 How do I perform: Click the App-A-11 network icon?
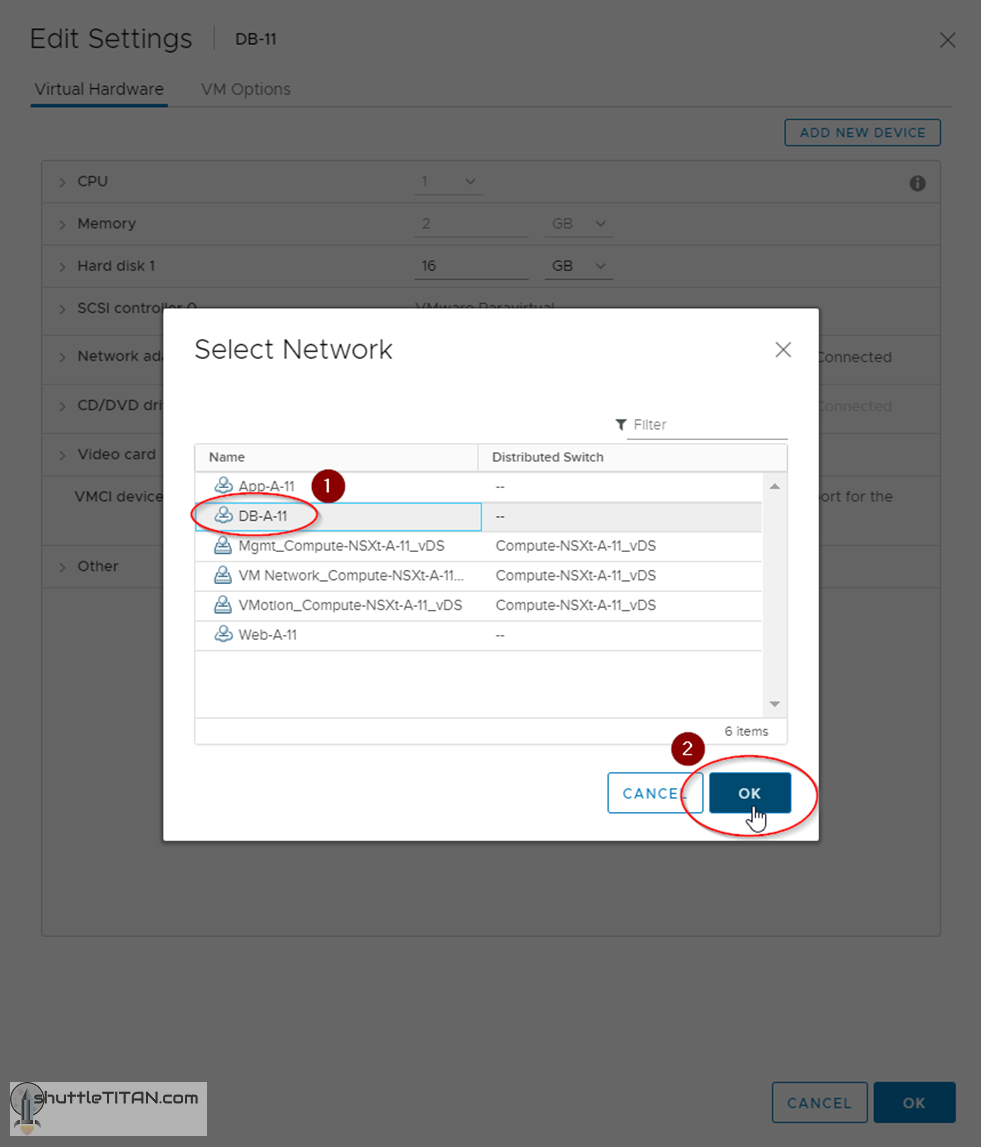[x=223, y=486]
